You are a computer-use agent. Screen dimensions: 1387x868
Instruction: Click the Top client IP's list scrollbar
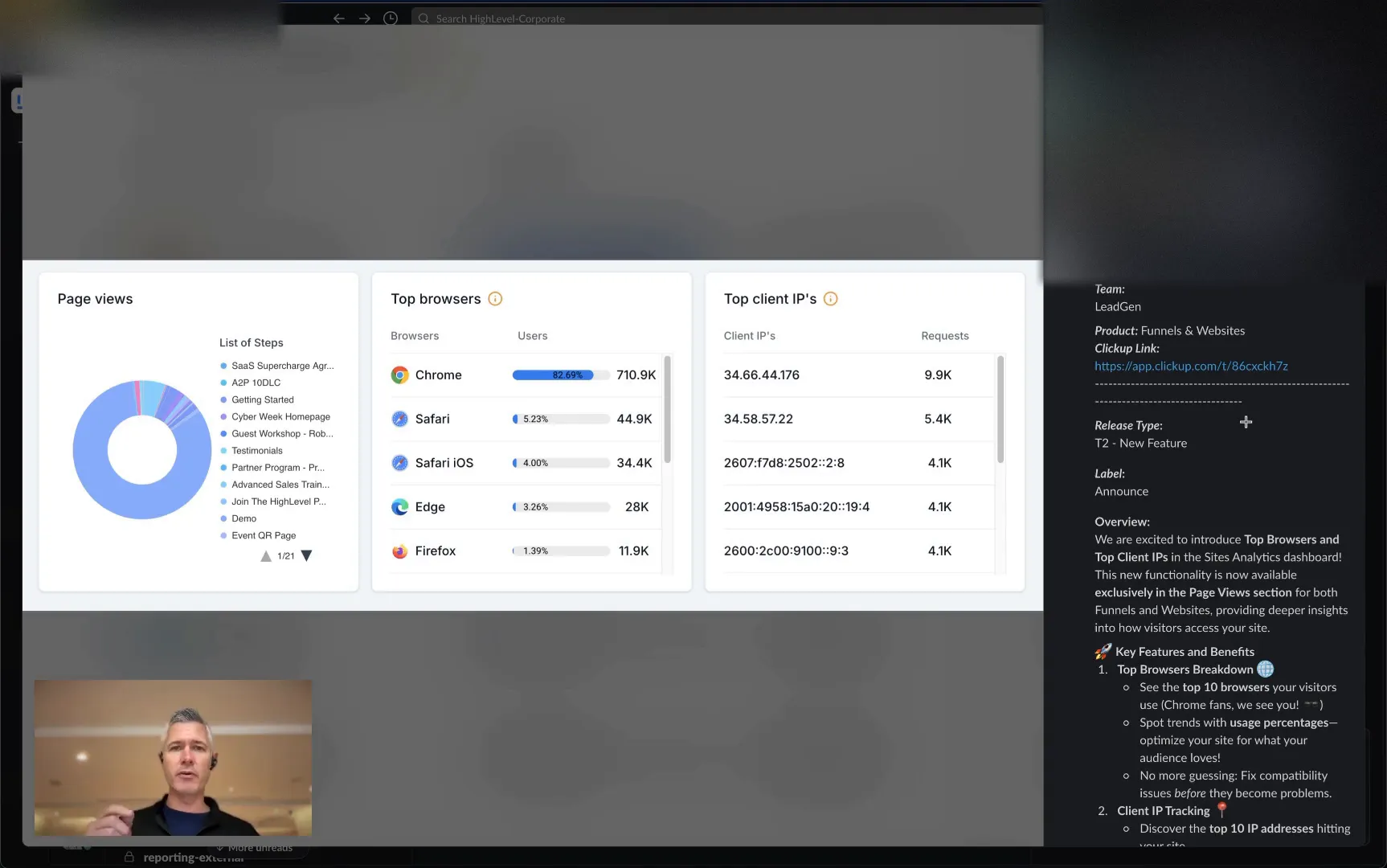tap(1000, 410)
